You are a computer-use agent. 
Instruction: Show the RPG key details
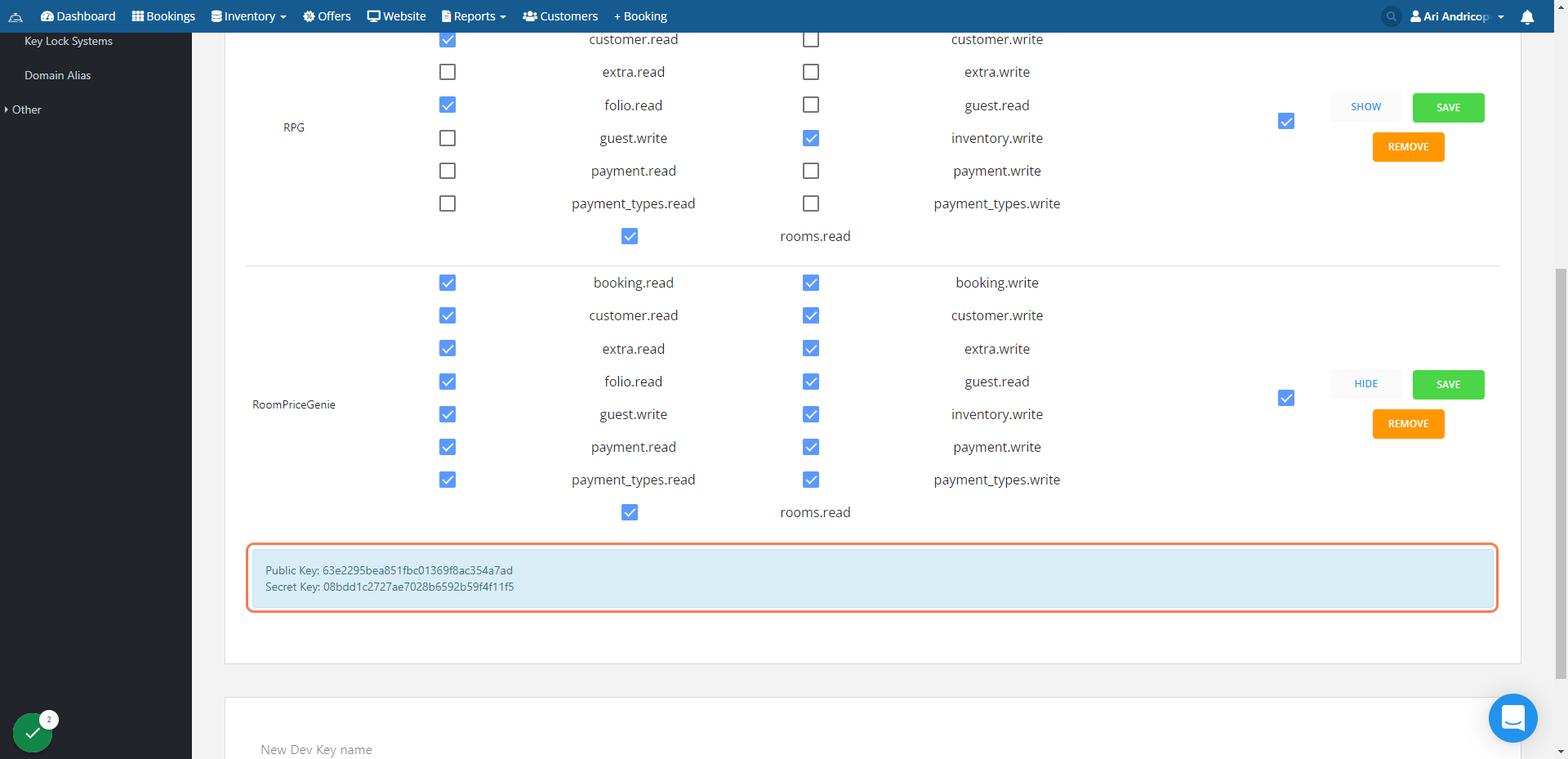[1366, 107]
